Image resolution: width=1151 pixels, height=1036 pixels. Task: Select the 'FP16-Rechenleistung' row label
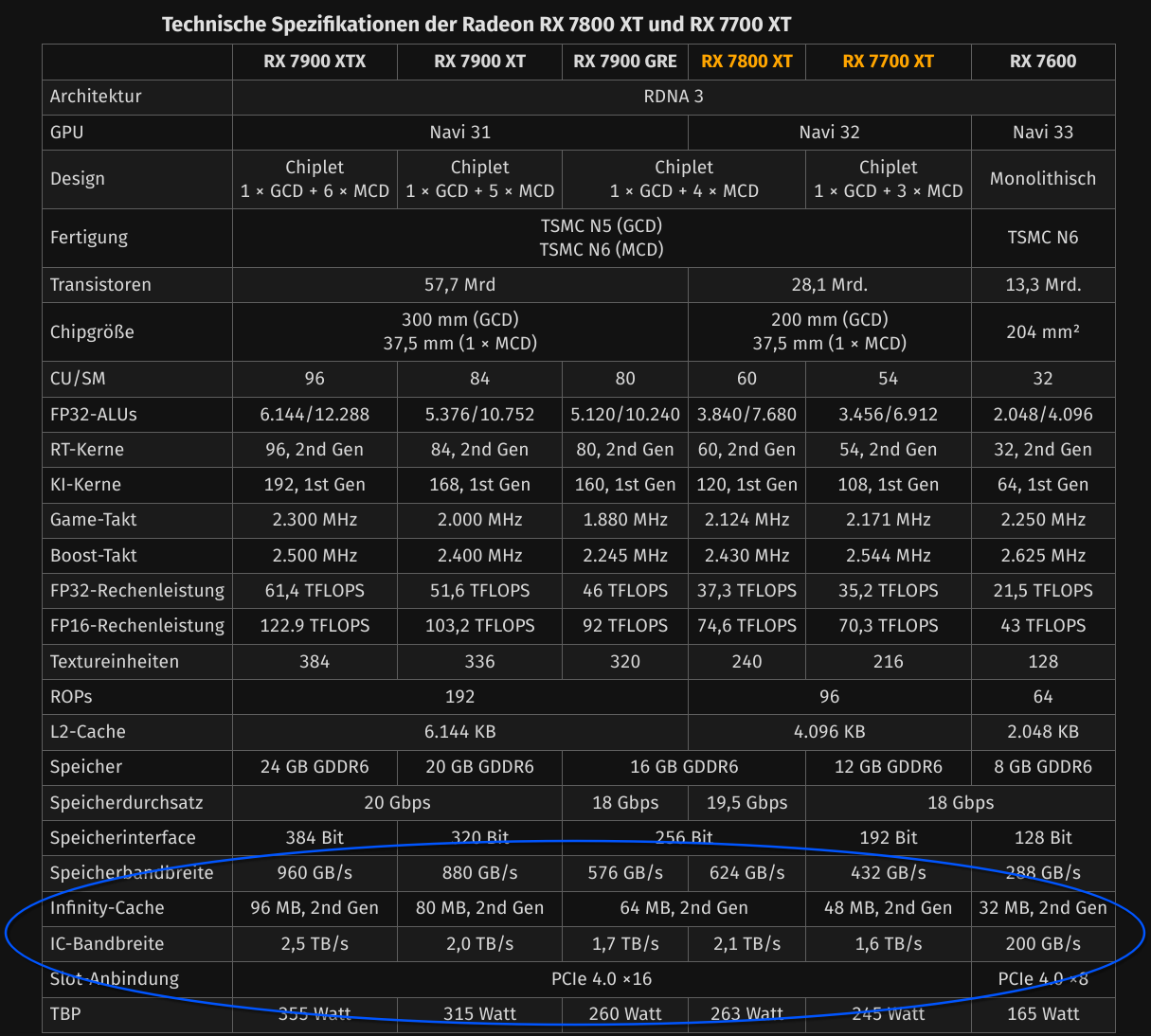click(x=137, y=626)
